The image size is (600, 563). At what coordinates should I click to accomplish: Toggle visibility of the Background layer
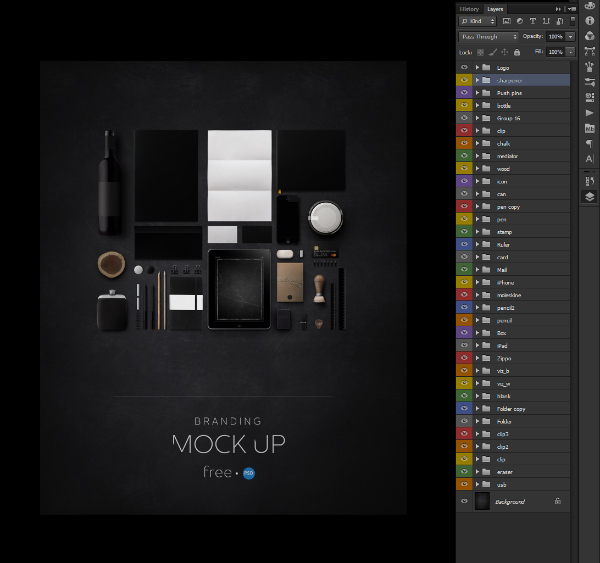point(464,501)
